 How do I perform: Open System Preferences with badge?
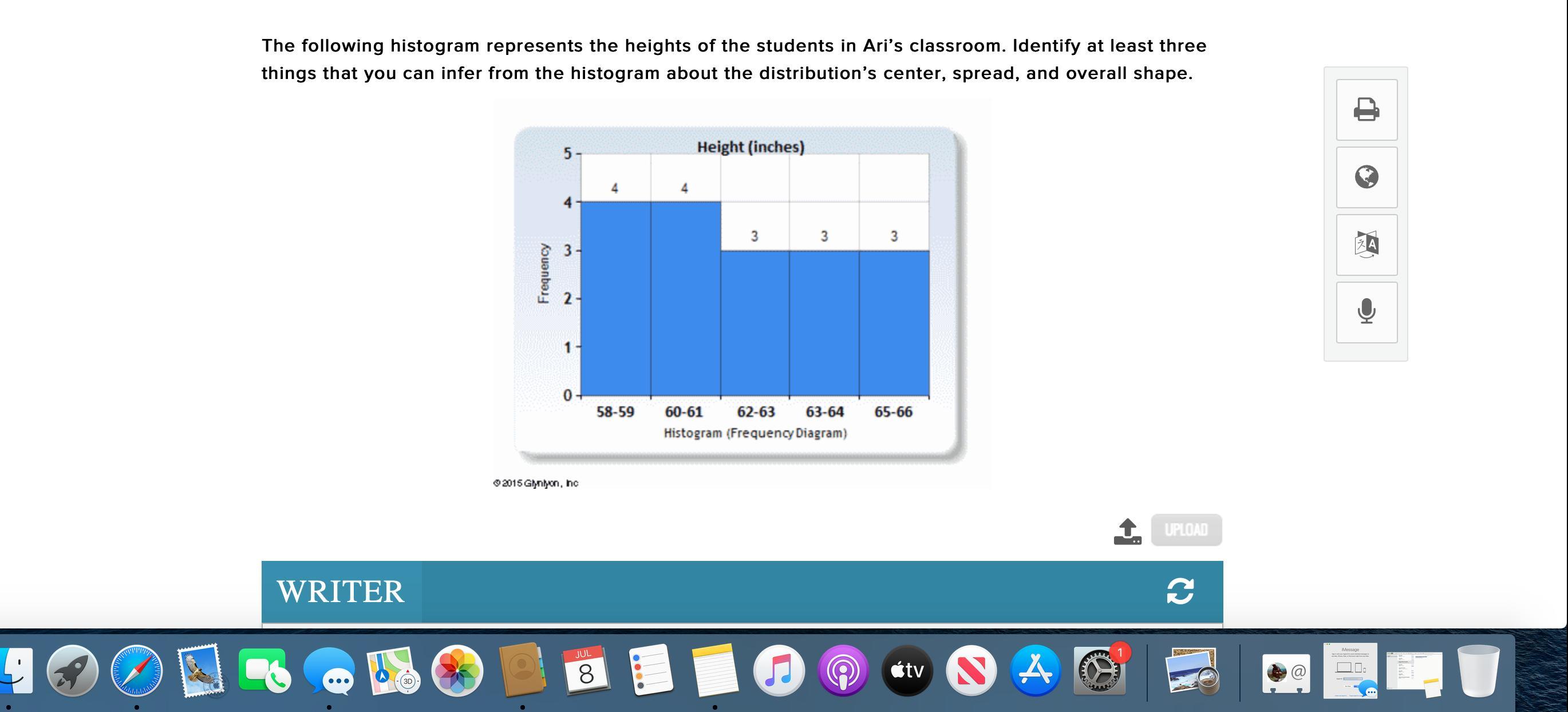[x=1099, y=670]
